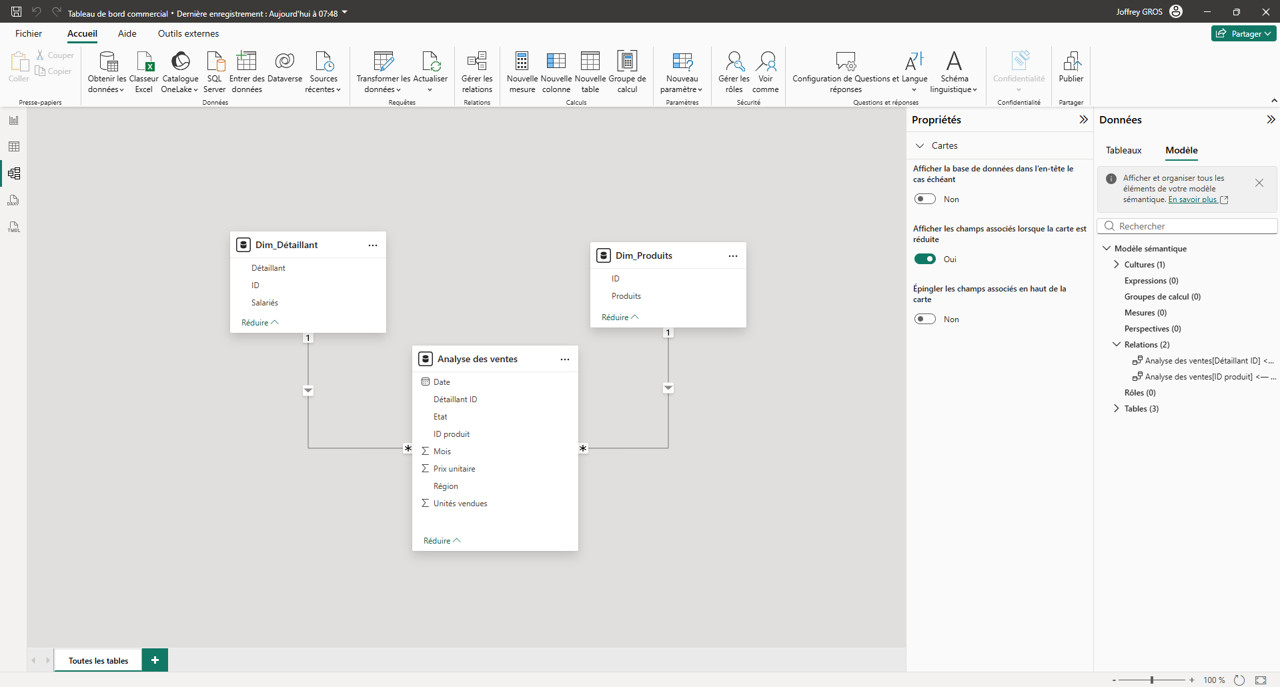Click the zoom slider handle

(x=1152, y=680)
